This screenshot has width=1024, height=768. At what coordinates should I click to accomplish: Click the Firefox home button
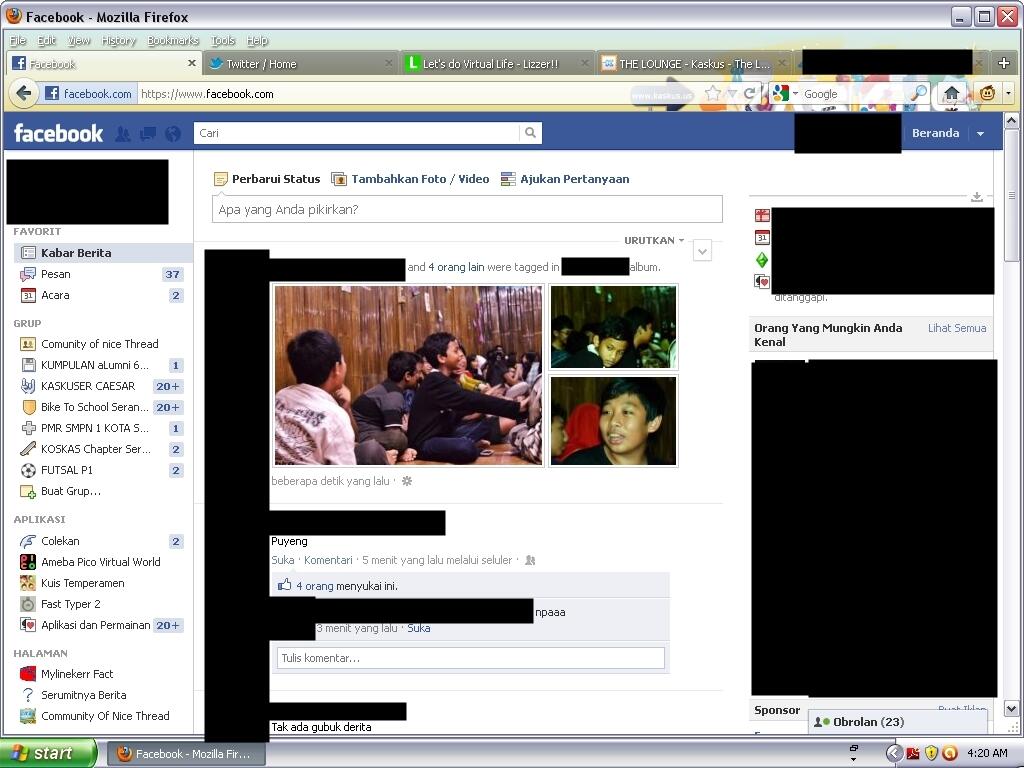952,93
